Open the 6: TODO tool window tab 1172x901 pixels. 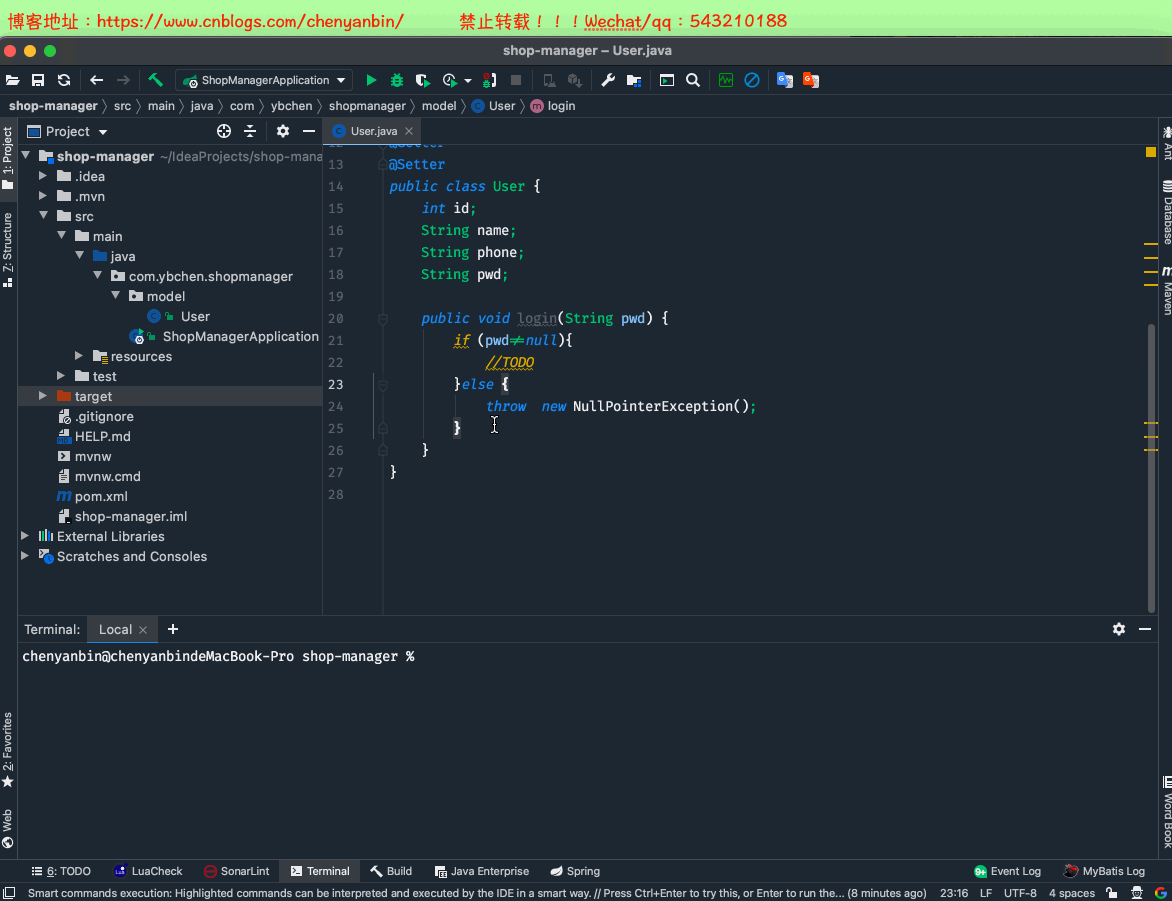coord(61,871)
